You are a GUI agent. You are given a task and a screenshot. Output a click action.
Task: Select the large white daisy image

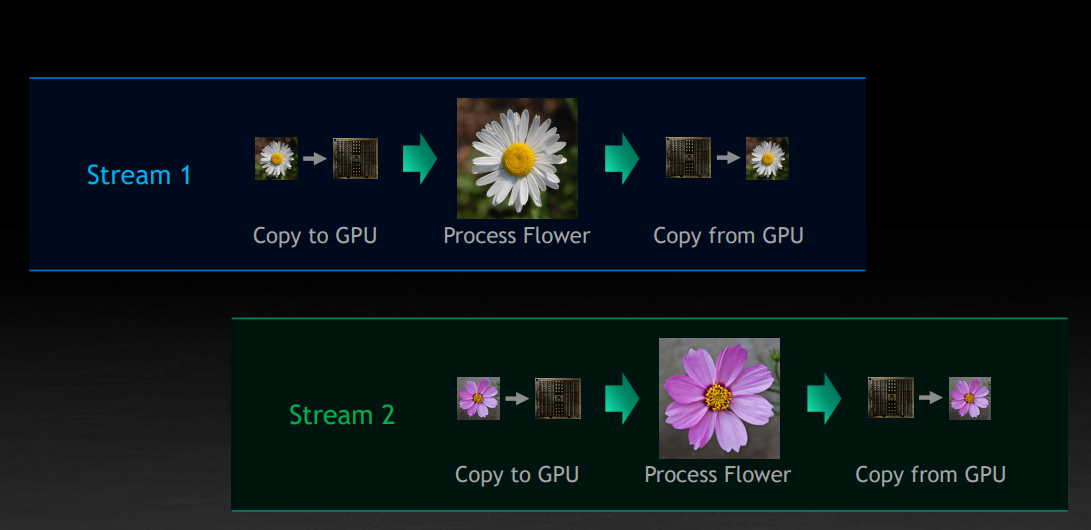[x=517, y=158]
